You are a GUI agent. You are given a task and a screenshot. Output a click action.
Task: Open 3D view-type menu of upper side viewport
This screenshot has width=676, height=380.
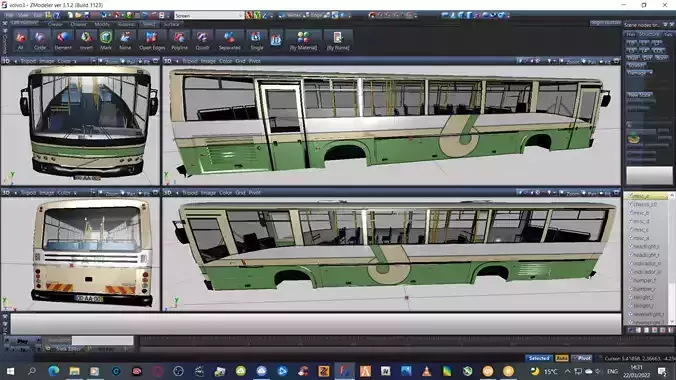167,61
